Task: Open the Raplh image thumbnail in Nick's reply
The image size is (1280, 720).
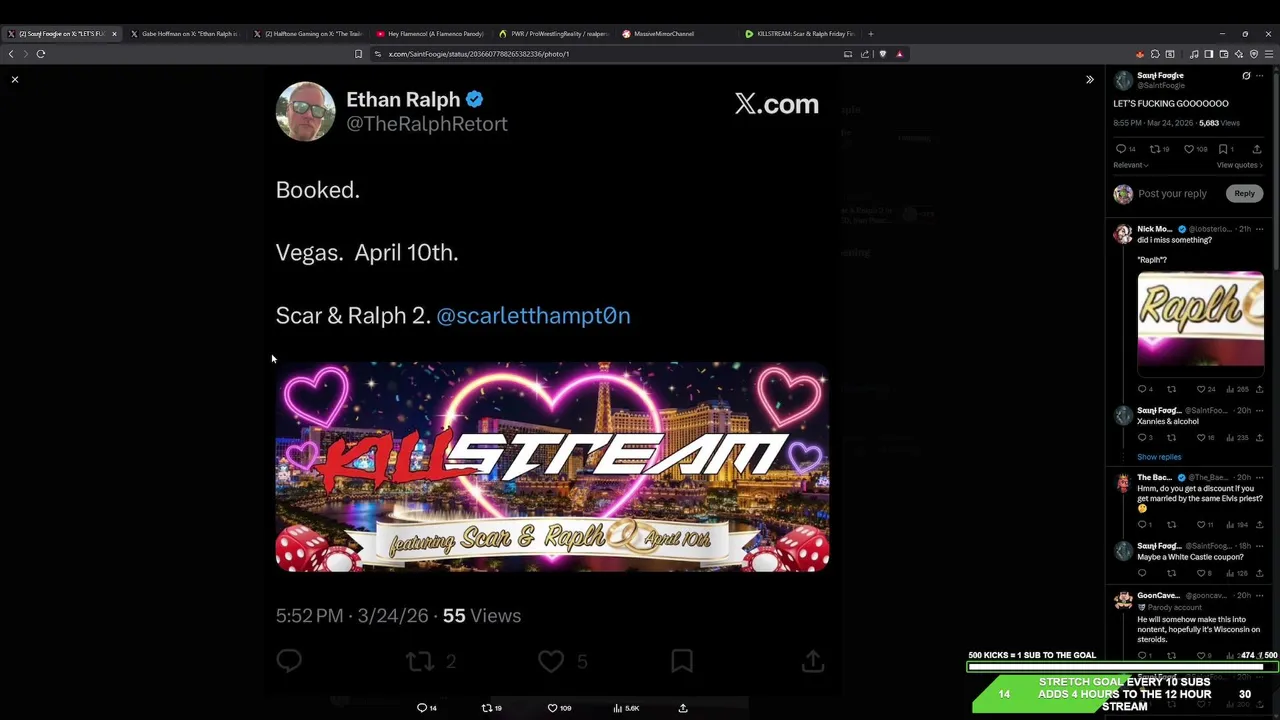Action: click(x=1200, y=321)
